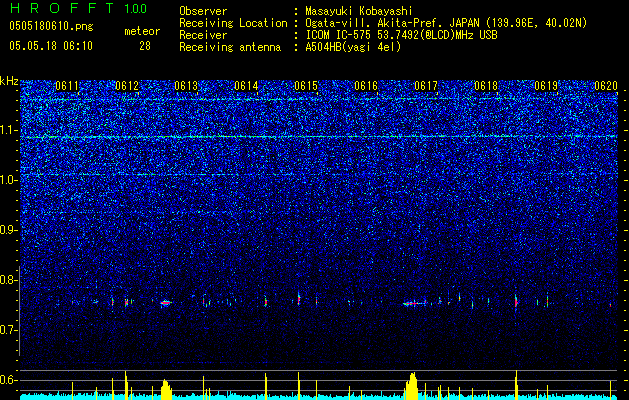Click the 0611 time marker
629x400 pixels.
[x=67, y=86]
